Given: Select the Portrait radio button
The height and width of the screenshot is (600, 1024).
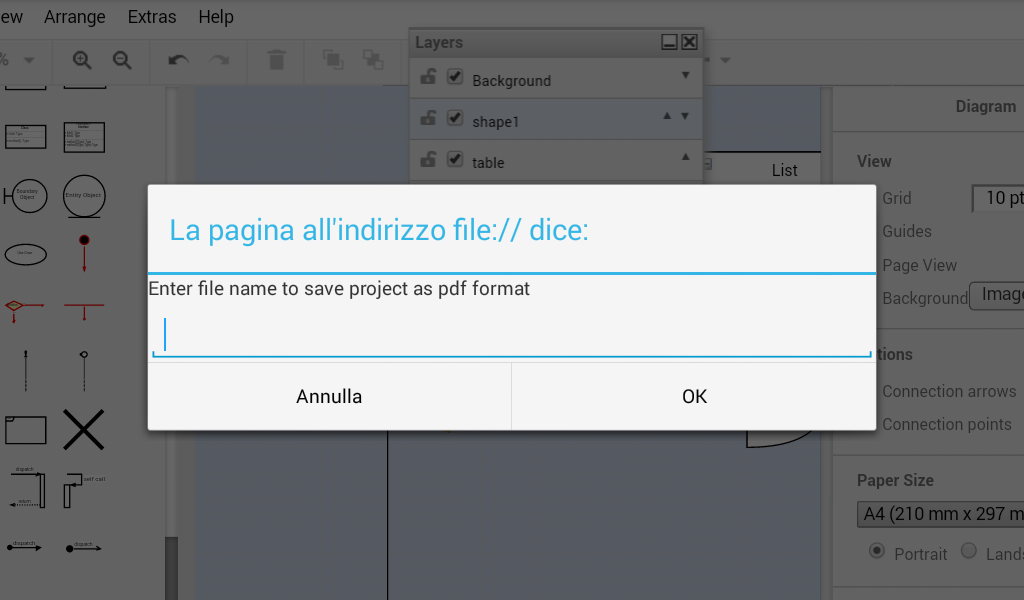Looking at the screenshot, I should [877, 551].
